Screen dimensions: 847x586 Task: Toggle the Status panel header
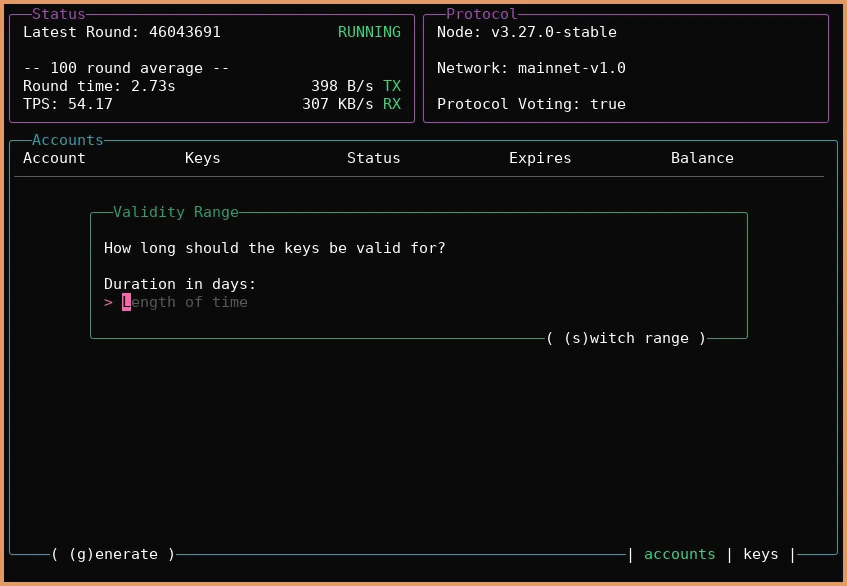tap(57, 14)
